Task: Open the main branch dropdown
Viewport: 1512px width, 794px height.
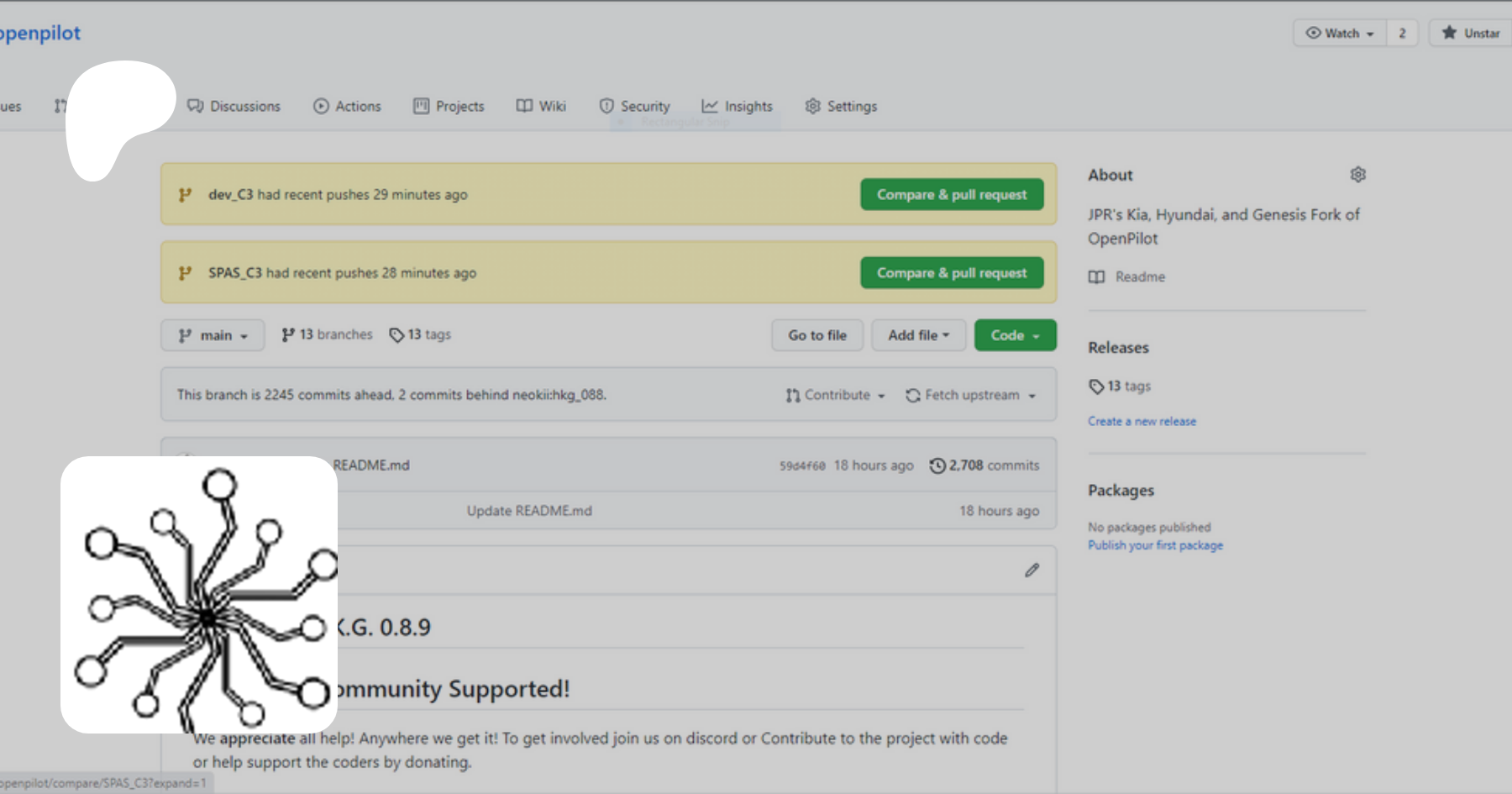Action: [x=213, y=335]
